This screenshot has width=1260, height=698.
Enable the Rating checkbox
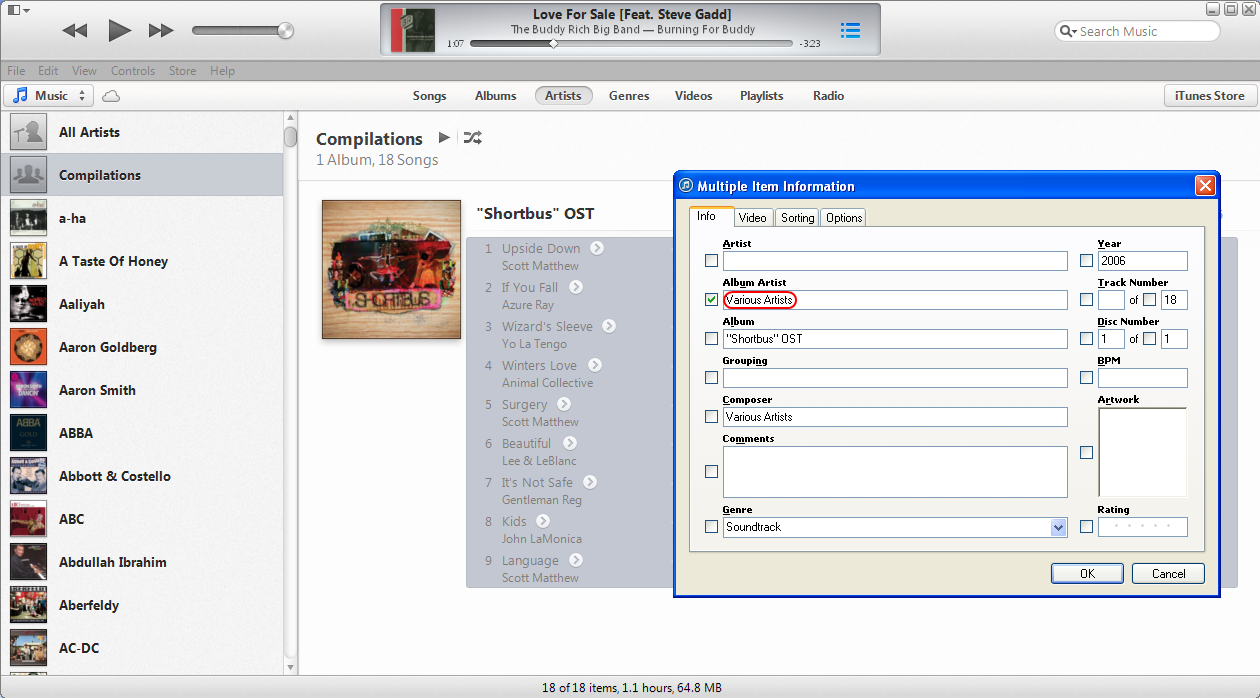[1086, 527]
